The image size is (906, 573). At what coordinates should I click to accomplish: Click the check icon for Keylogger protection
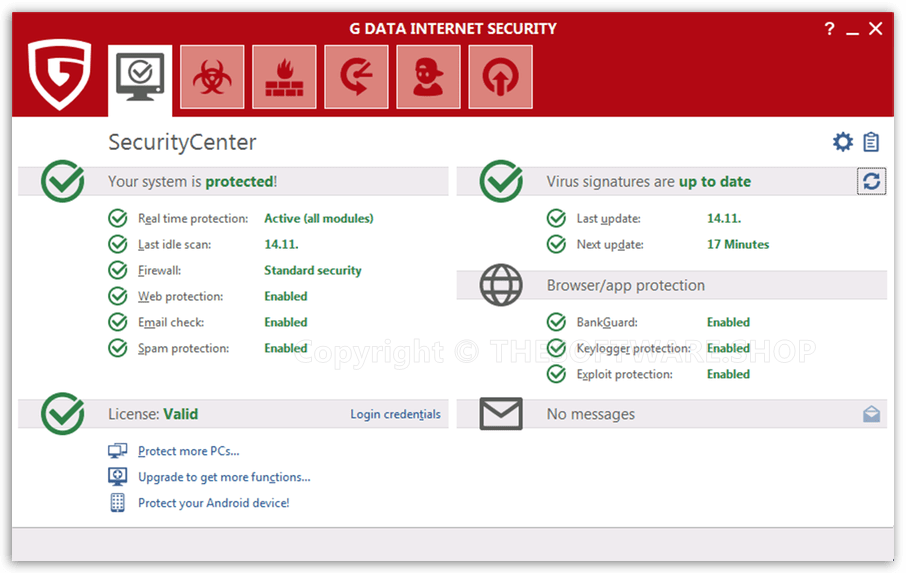pyautogui.click(x=556, y=348)
